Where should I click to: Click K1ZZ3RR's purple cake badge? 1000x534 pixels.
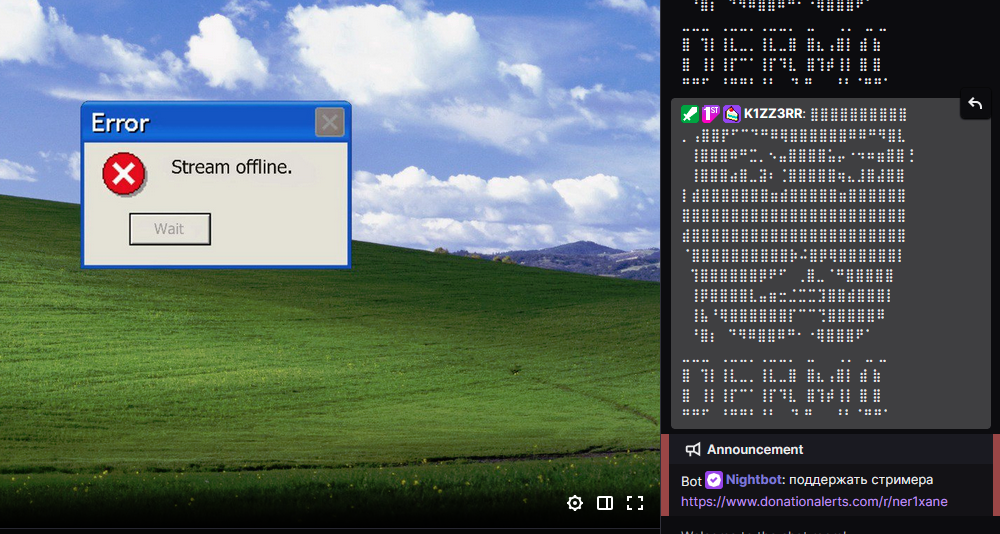(x=732, y=114)
